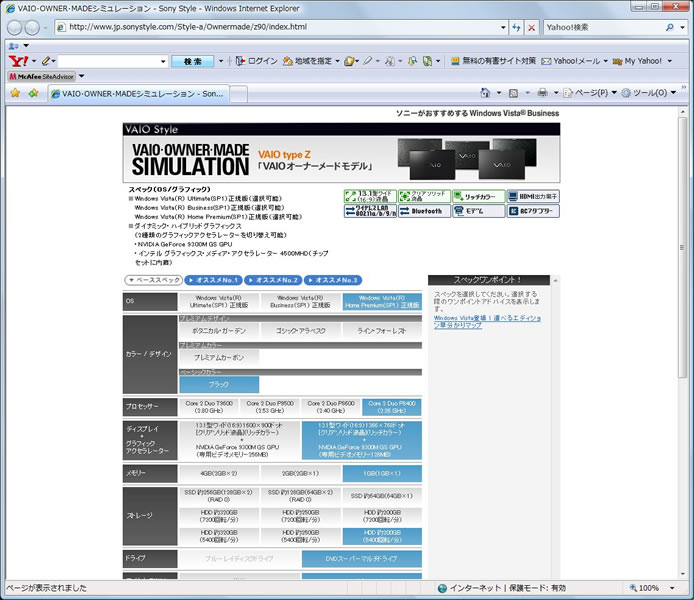Click the Yahoo! Mail envelope button
The height and width of the screenshot is (600, 694).
point(571,61)
